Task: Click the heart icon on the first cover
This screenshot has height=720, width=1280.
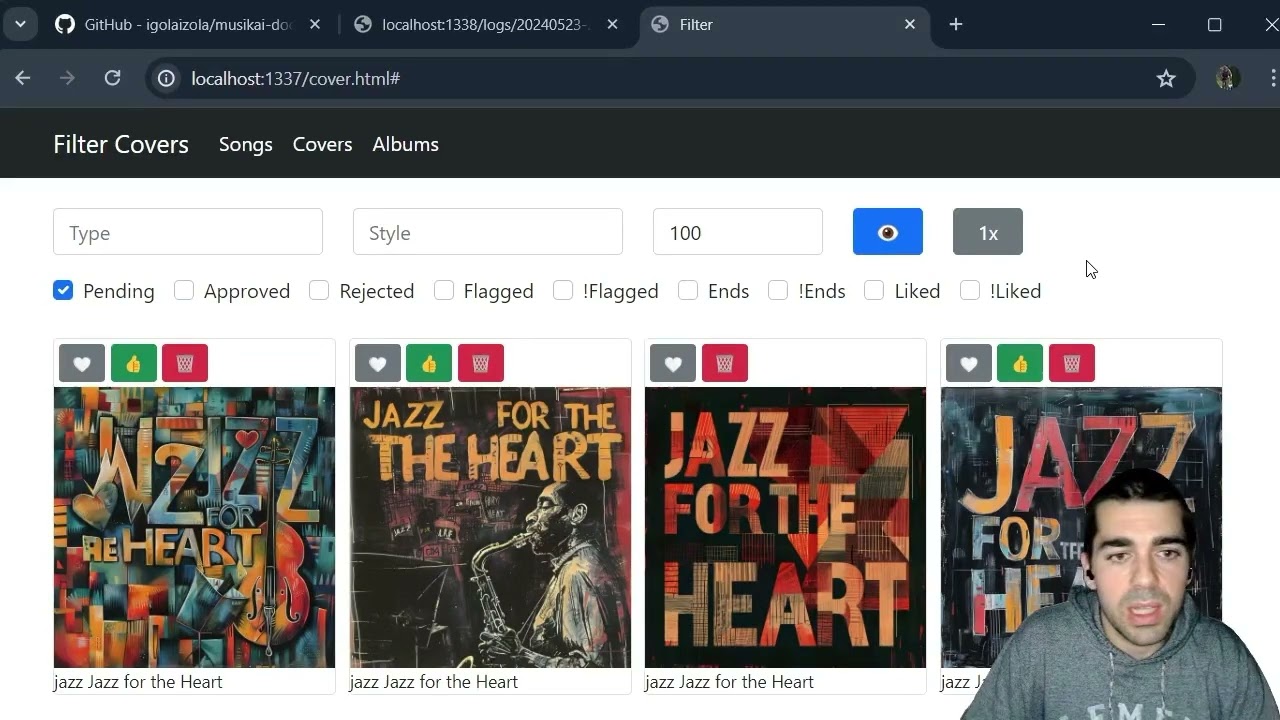Action: pyautogui.click(x=81, y=363)
